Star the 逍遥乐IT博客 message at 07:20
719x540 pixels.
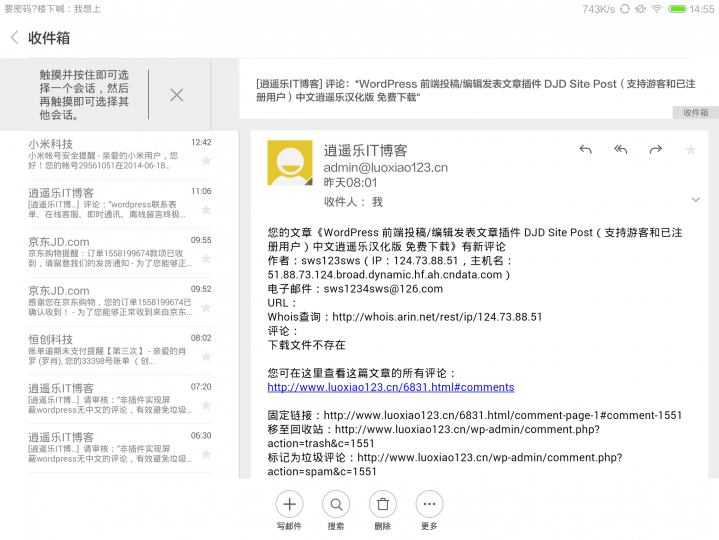pyautogui.click(x=206, y=405)
